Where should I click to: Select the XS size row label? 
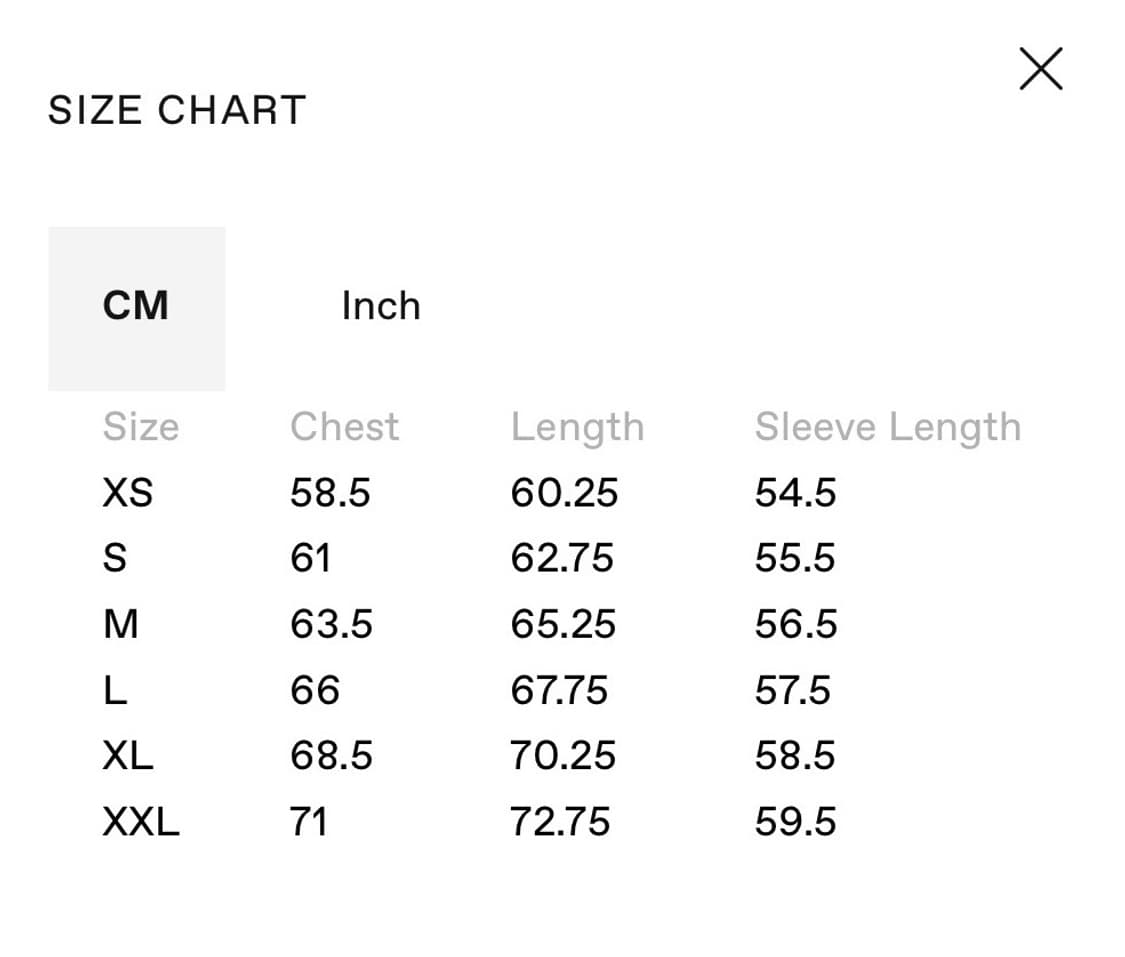tap(128, 492)
